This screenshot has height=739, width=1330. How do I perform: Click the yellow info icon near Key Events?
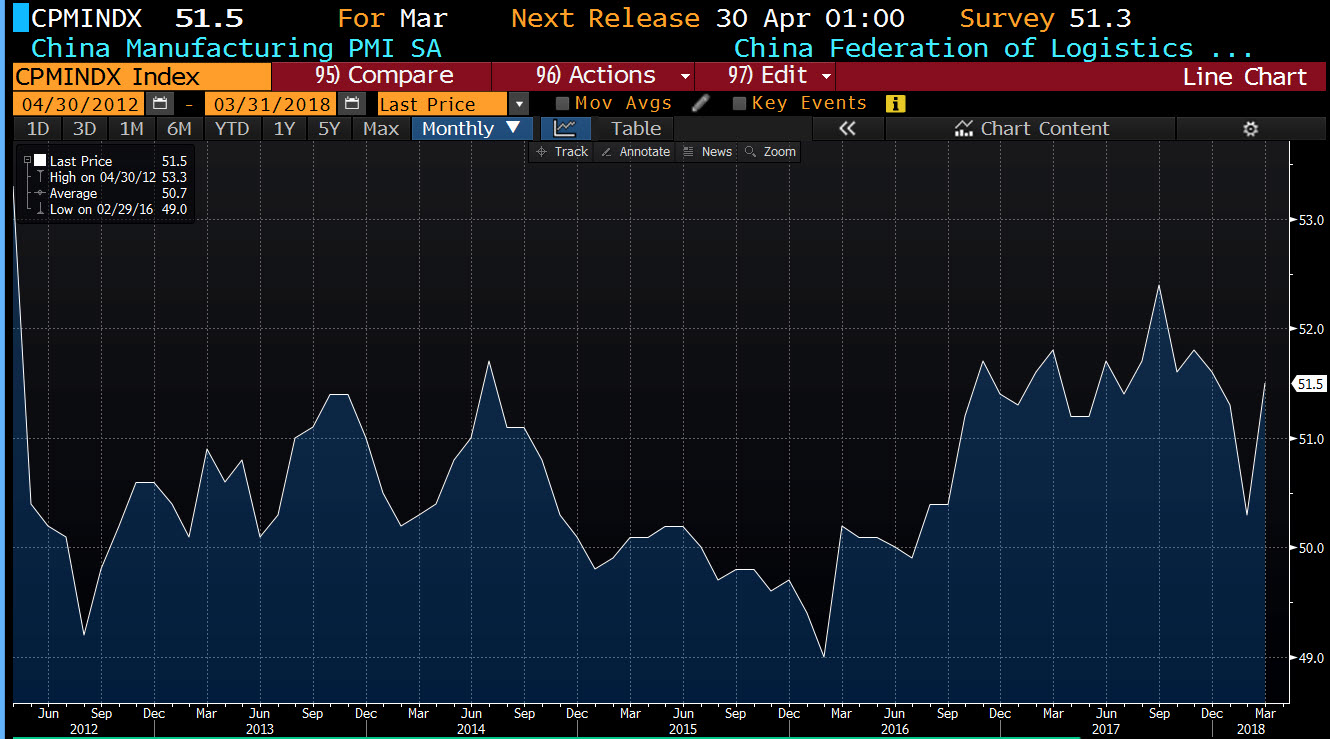click(x=895, y=103)
